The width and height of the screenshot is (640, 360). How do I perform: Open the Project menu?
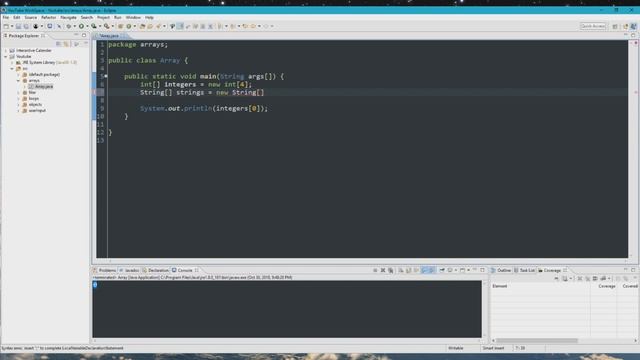[x=103, y=18]
